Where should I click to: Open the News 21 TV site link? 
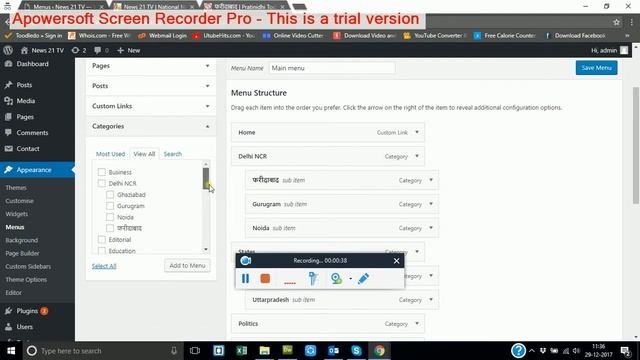click(x=42, y=50)
